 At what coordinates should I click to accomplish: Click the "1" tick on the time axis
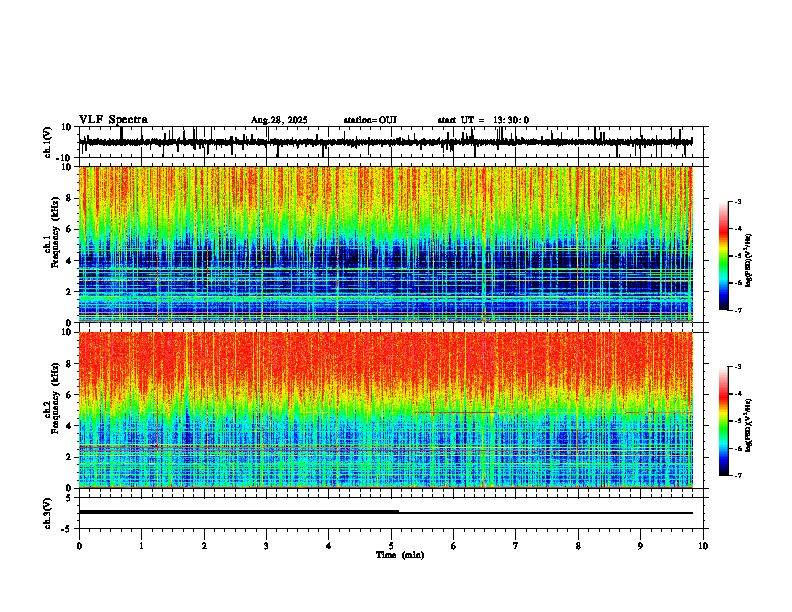click(141, 546)
